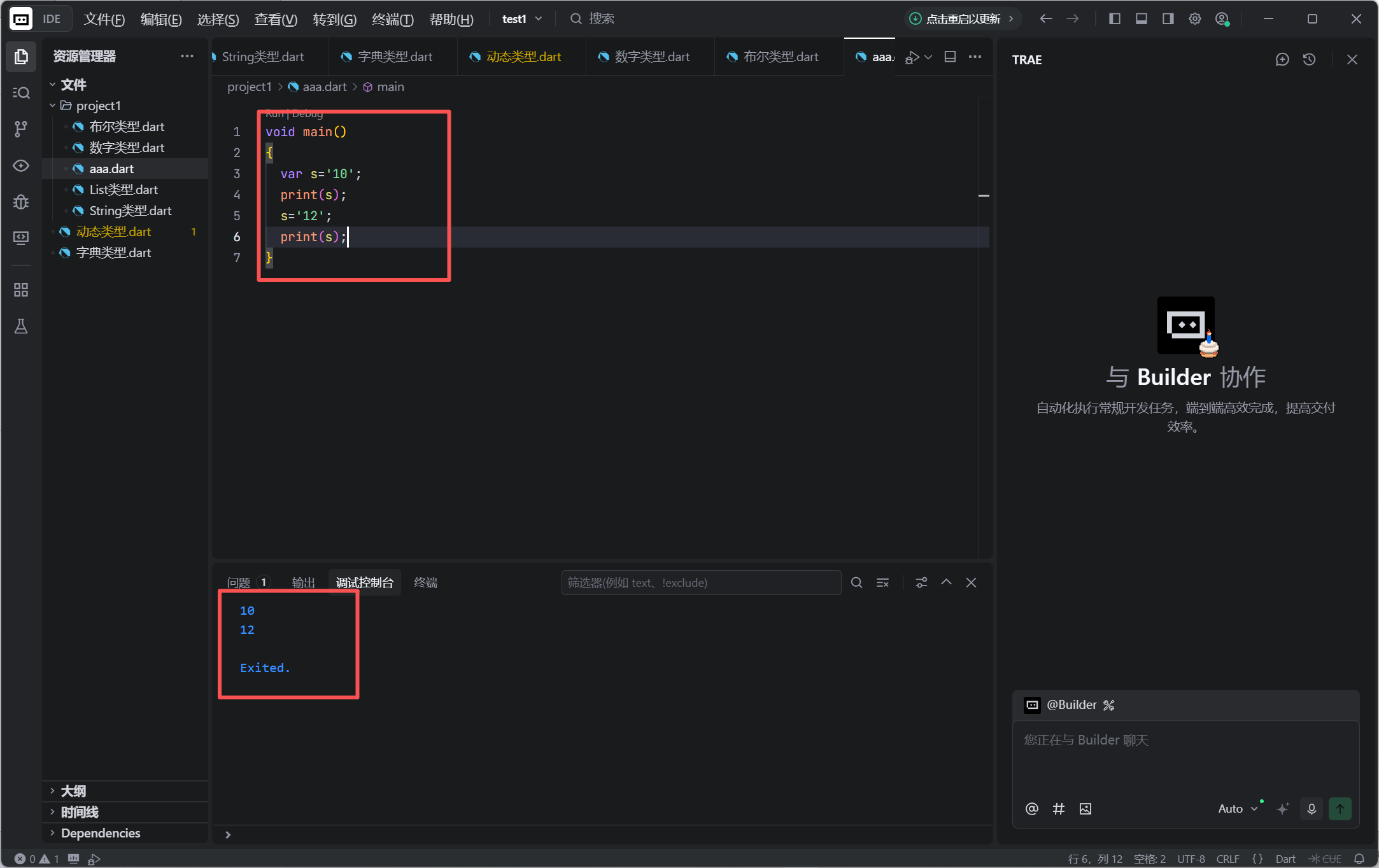Open the Auto model dropdown

pos(1237,809)
